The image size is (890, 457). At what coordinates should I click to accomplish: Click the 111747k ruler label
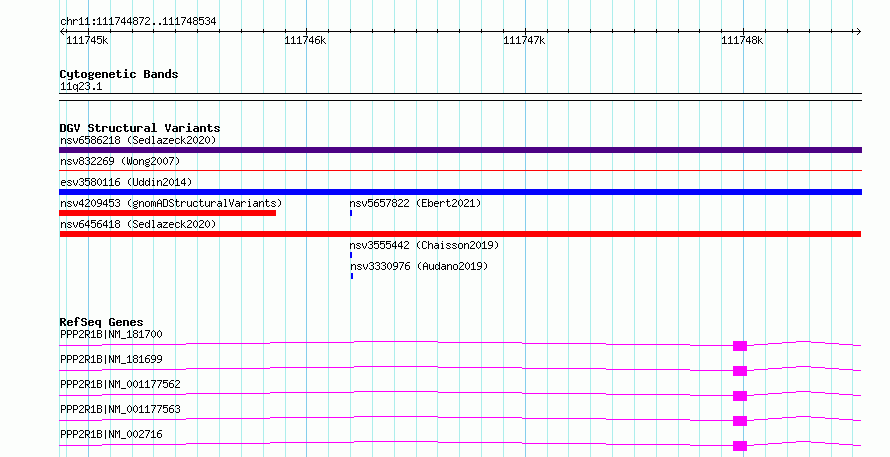[524, 40]
